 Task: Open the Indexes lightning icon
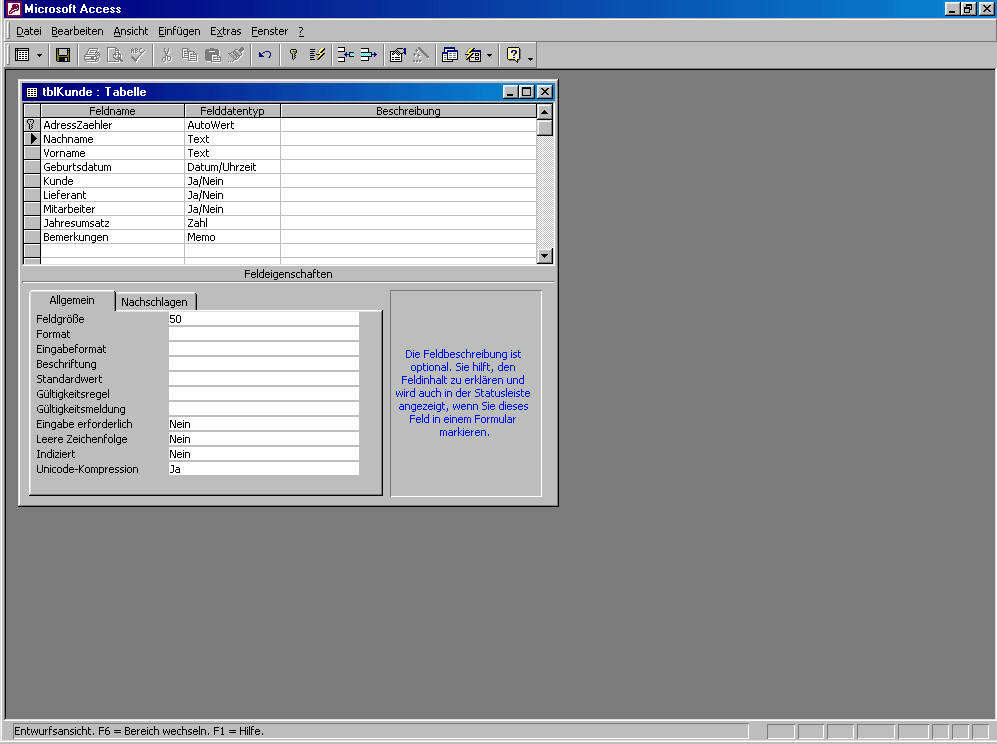click(317, 55)
